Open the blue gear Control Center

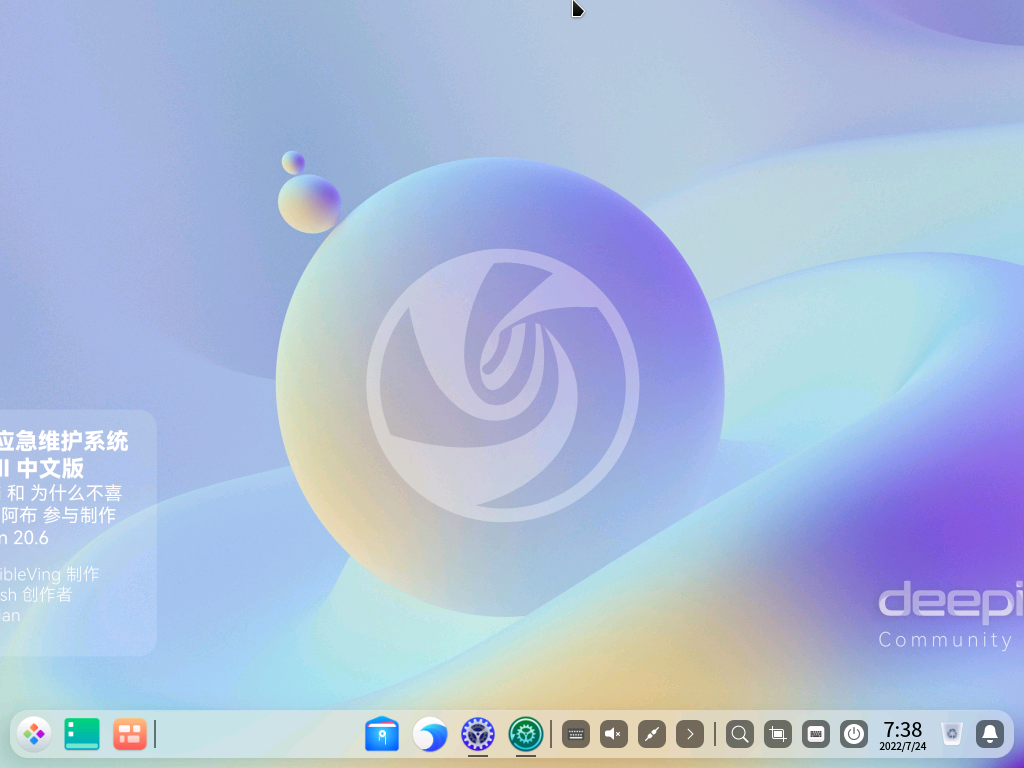tap(478, 734)
